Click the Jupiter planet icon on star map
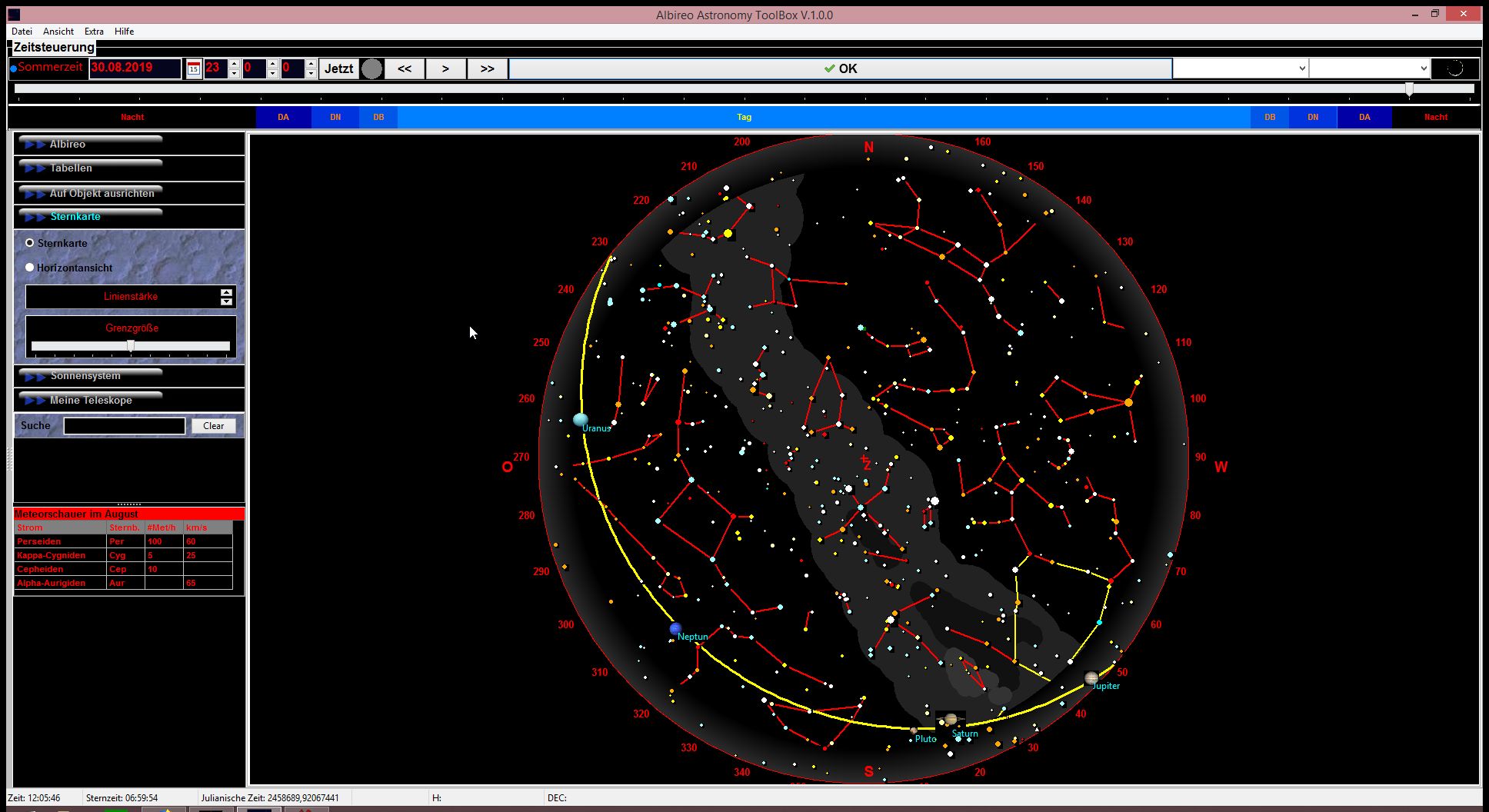 [x=1091, y=677]
